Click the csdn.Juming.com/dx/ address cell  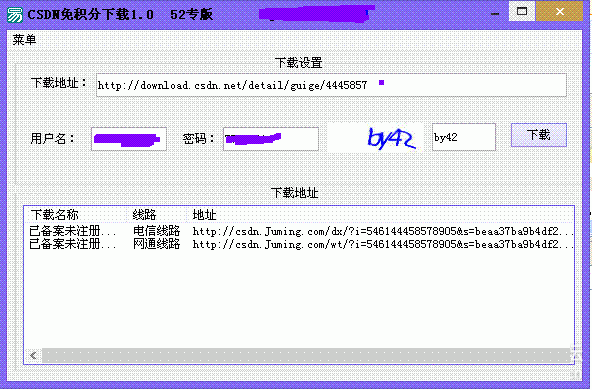[383, 231]
